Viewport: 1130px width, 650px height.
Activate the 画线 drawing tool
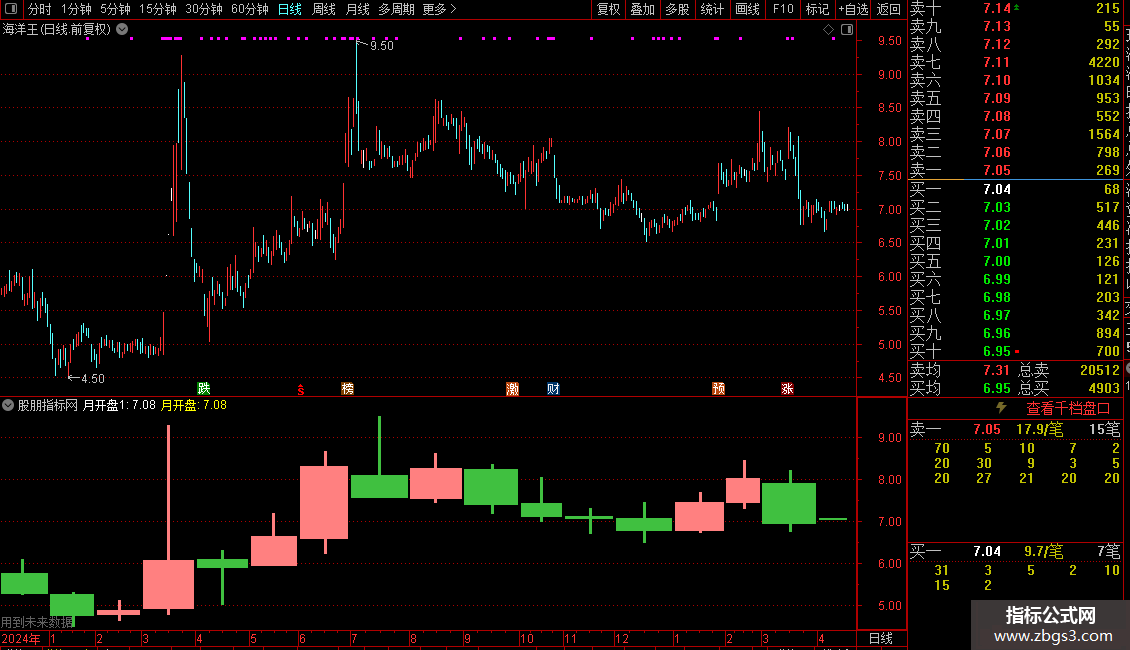[x=748, y=9]
